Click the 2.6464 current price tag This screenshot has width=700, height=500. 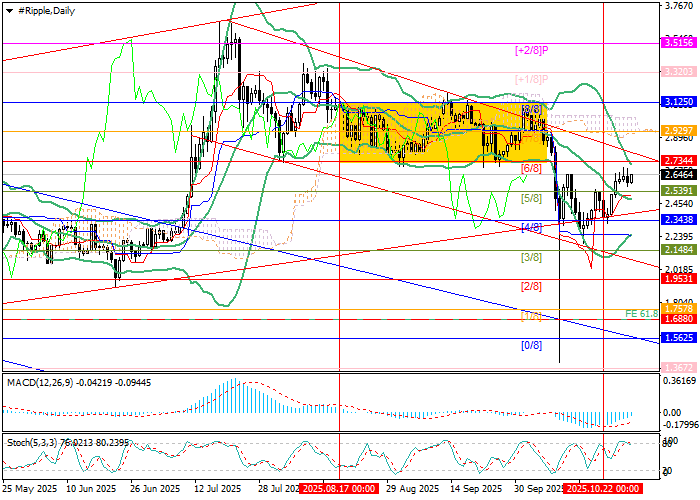click(679, 173)
